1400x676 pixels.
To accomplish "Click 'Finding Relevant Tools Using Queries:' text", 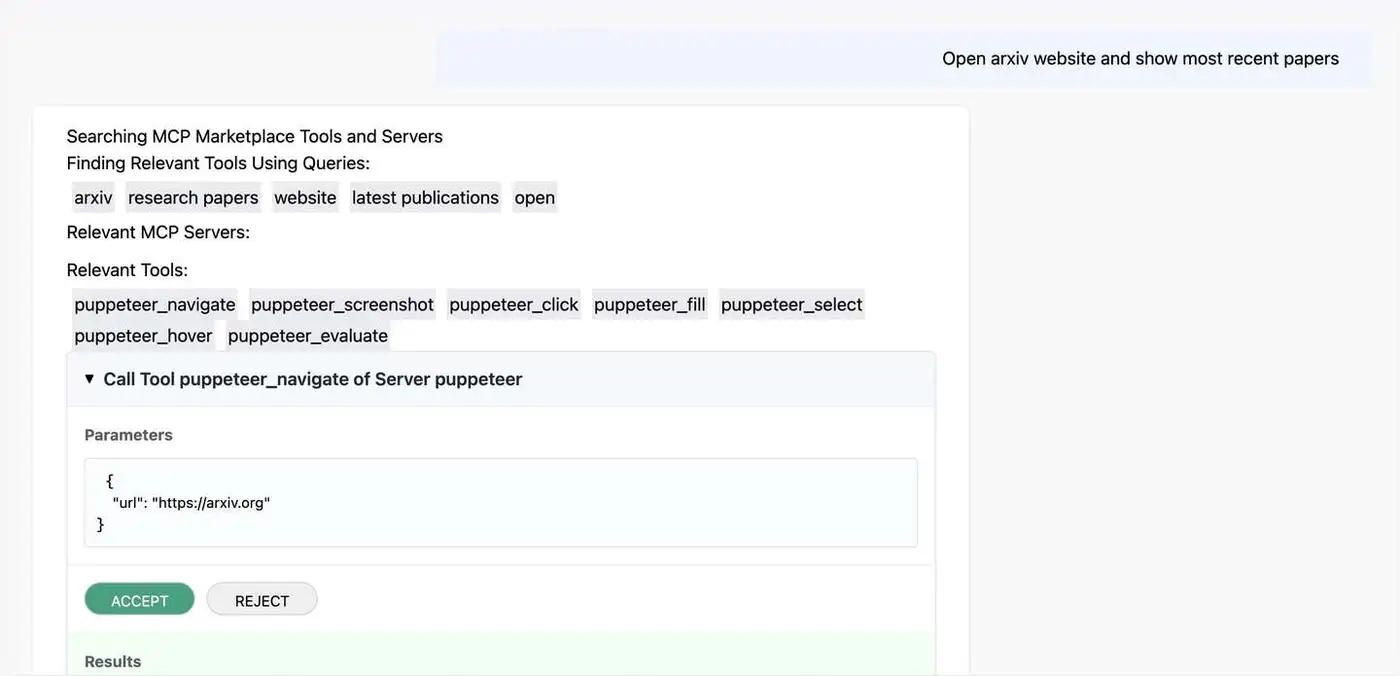I will (x=218, y=163).
